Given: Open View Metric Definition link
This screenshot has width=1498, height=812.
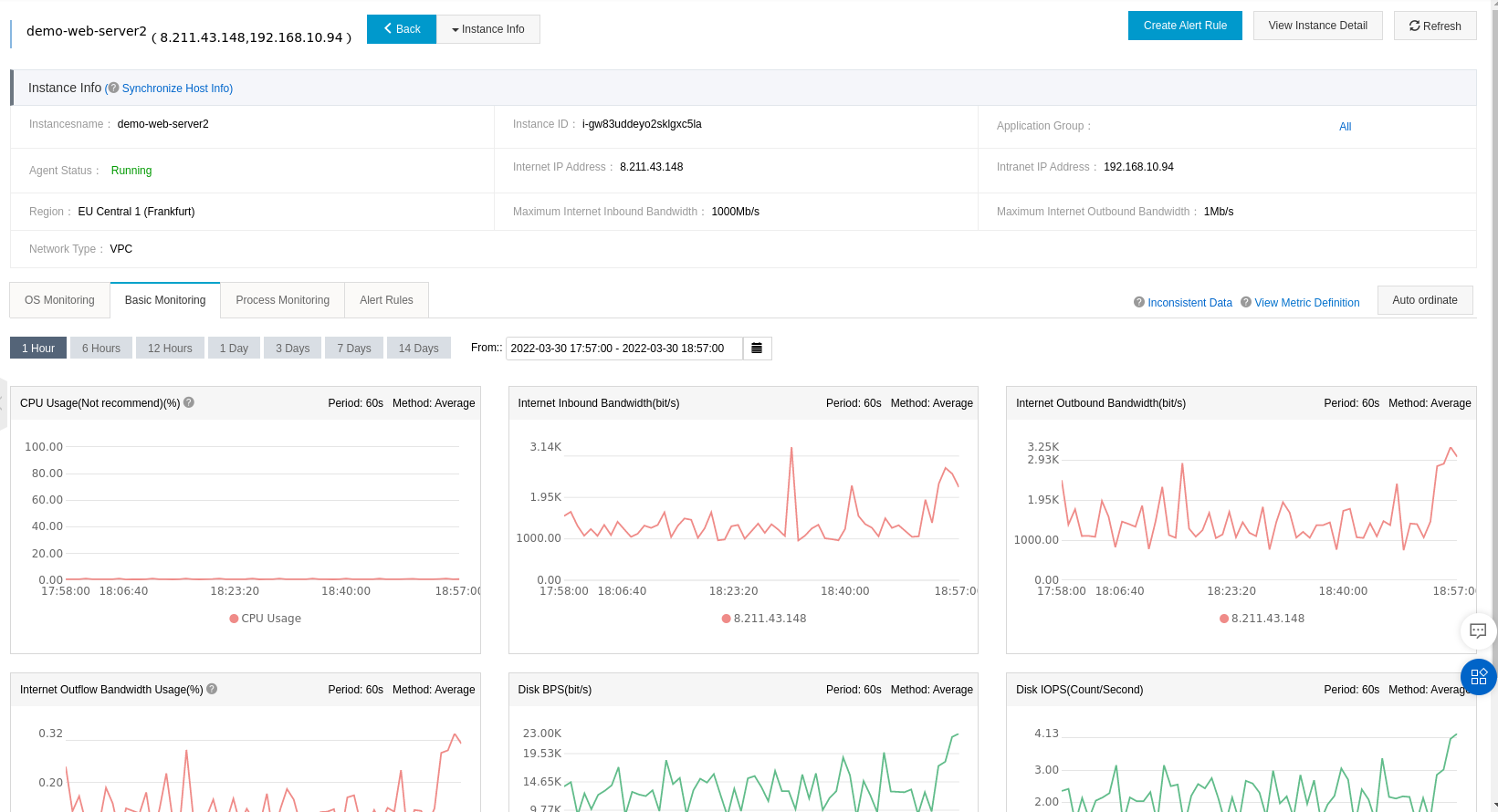Looking at the screenshot, I should point(1306,303).
